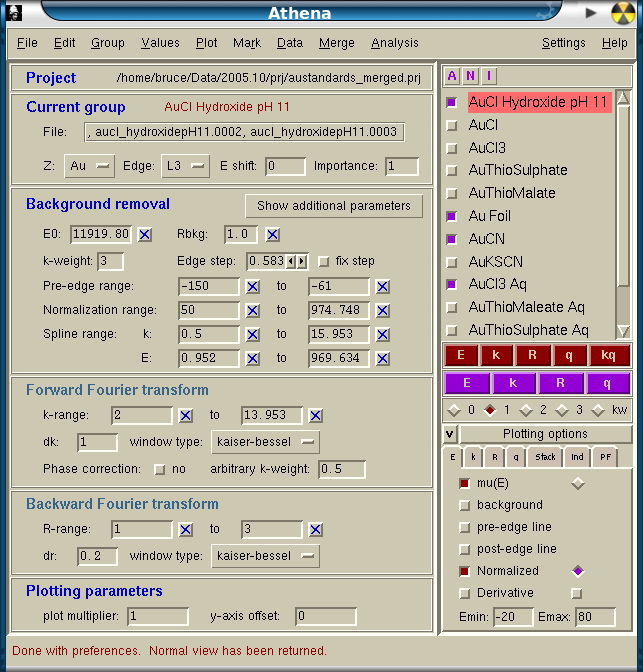This screenshot has width=643, height=672.
Task: Click the 'A' mark-all button above group list
Action: (452, 76)
